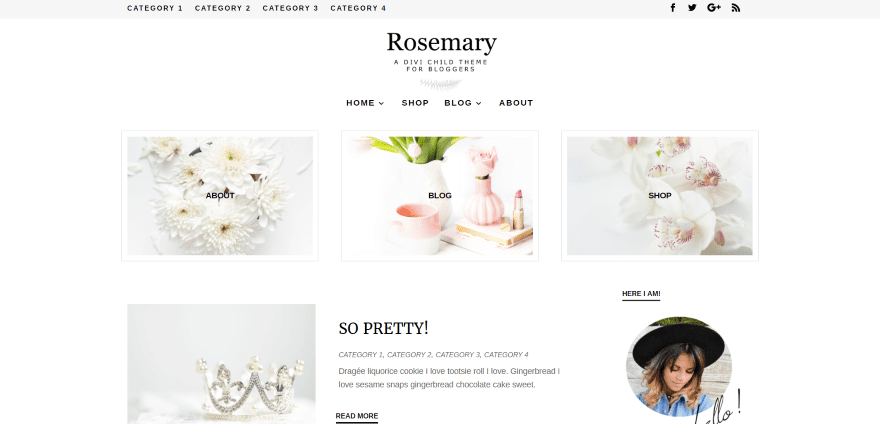The image size is (880, 424).
Task: Open the Facebook social icon
Action: coord(672,8)
